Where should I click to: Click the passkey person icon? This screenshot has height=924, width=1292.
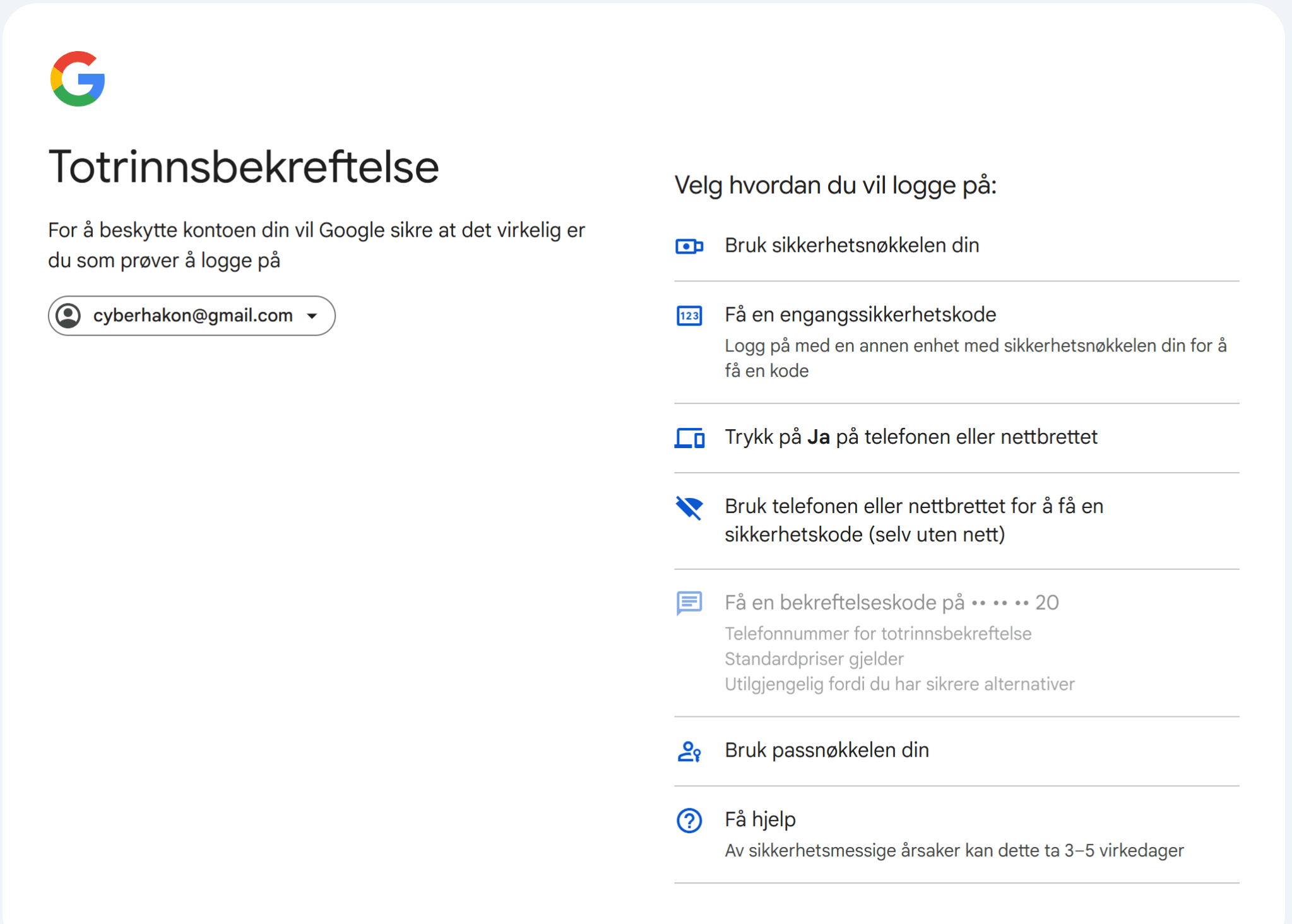pyautogui.click(x=689, y=751)
